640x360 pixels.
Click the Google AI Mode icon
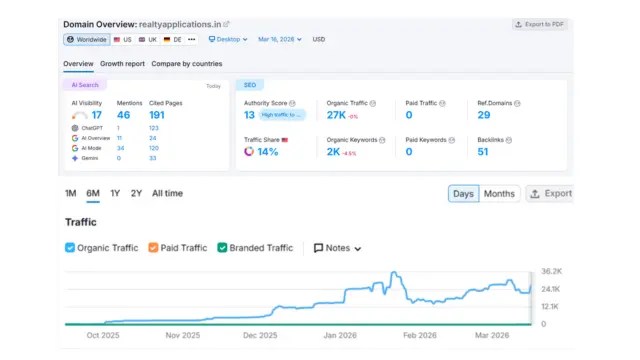click(75, 148)
